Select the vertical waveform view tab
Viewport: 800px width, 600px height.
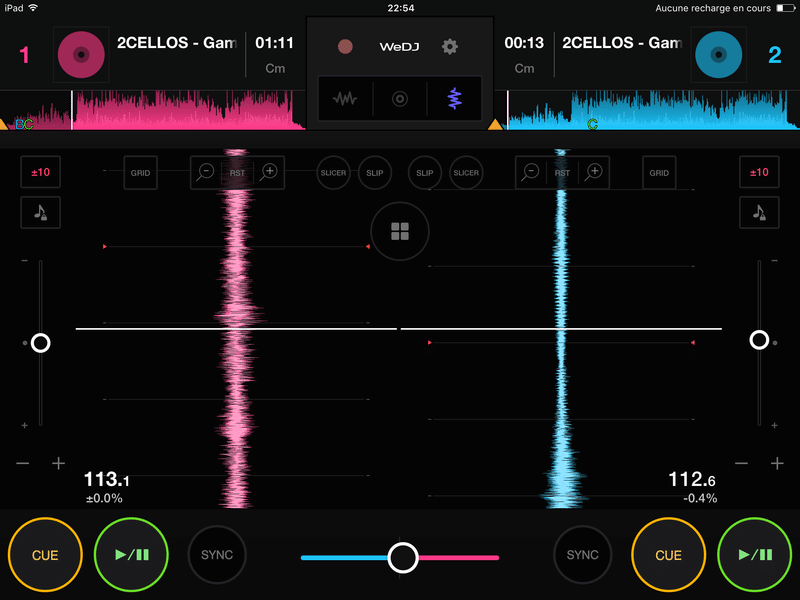click(455, 98)
